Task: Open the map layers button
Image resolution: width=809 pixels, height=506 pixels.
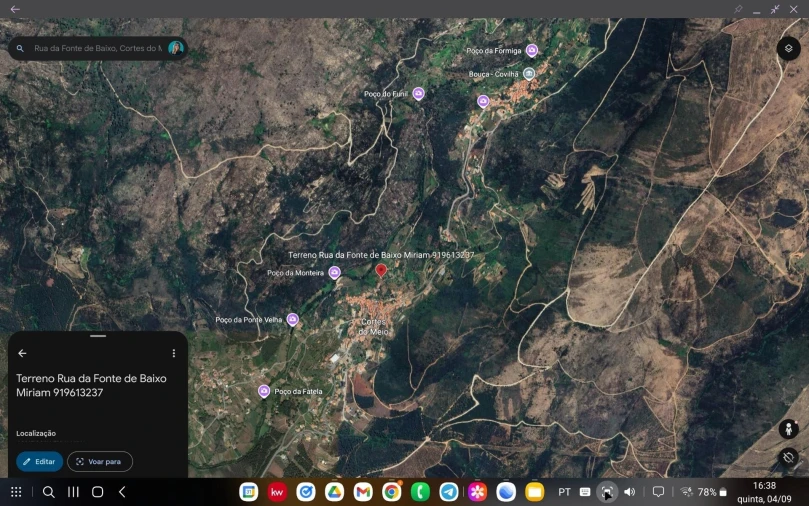Action: click(788, 48)
